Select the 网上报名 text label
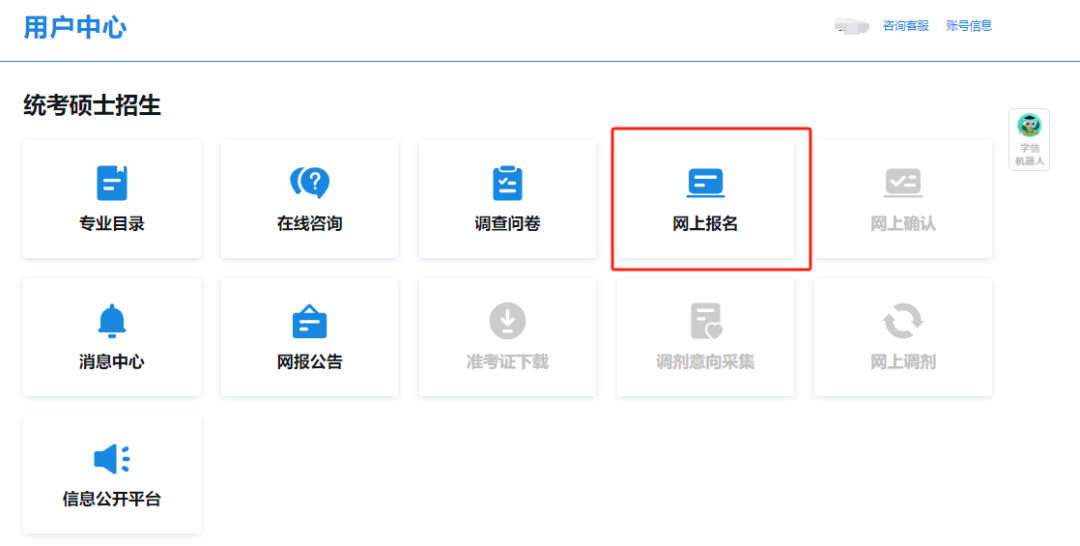 click(x=705, y=224)
